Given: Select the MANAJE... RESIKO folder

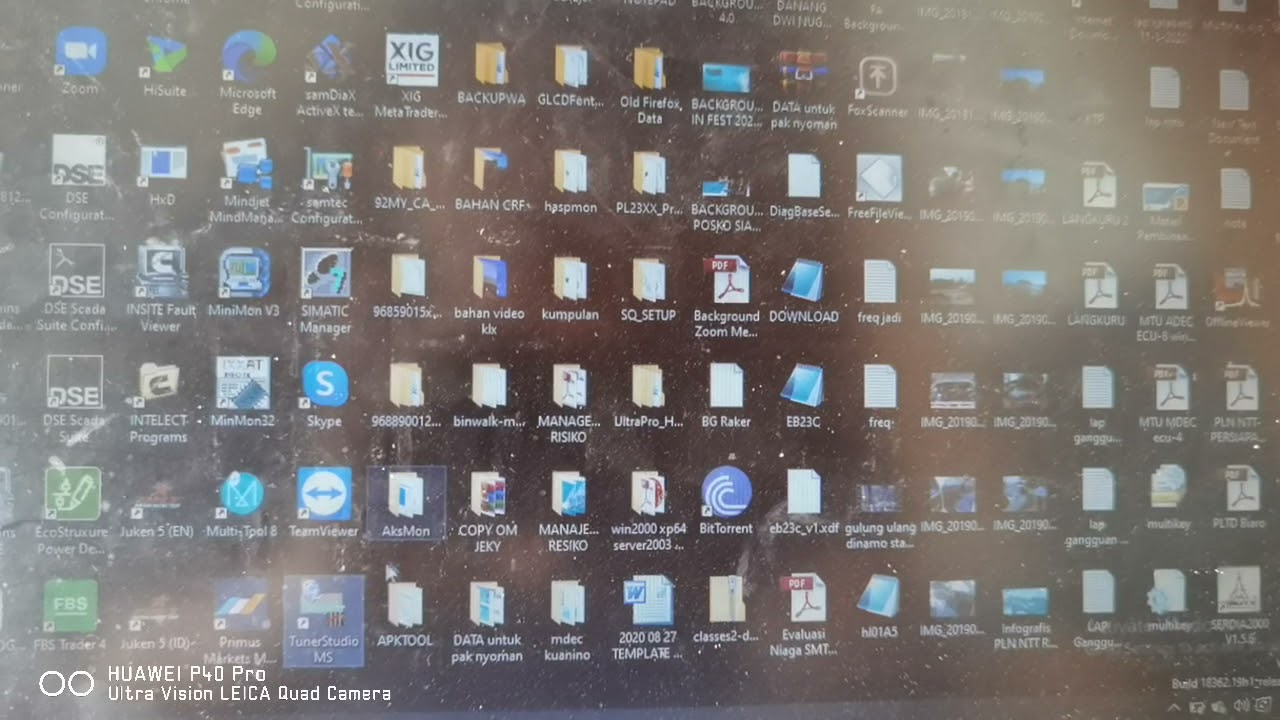Looking at the screenshot, I should coord(568,512).
